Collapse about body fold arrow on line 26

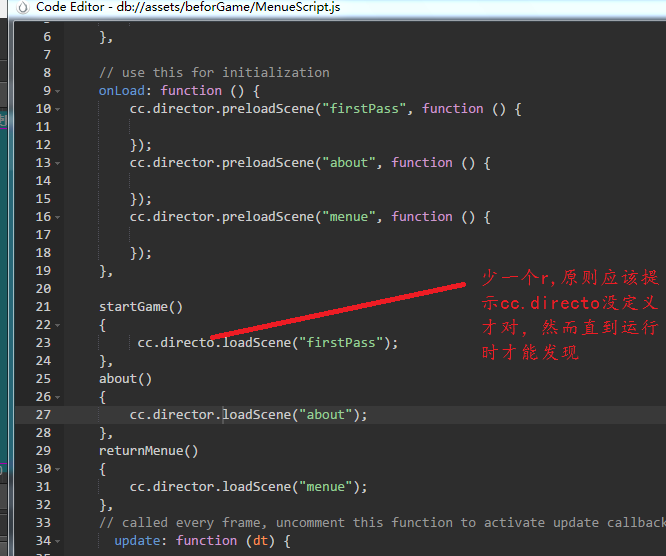coord(57,398)
